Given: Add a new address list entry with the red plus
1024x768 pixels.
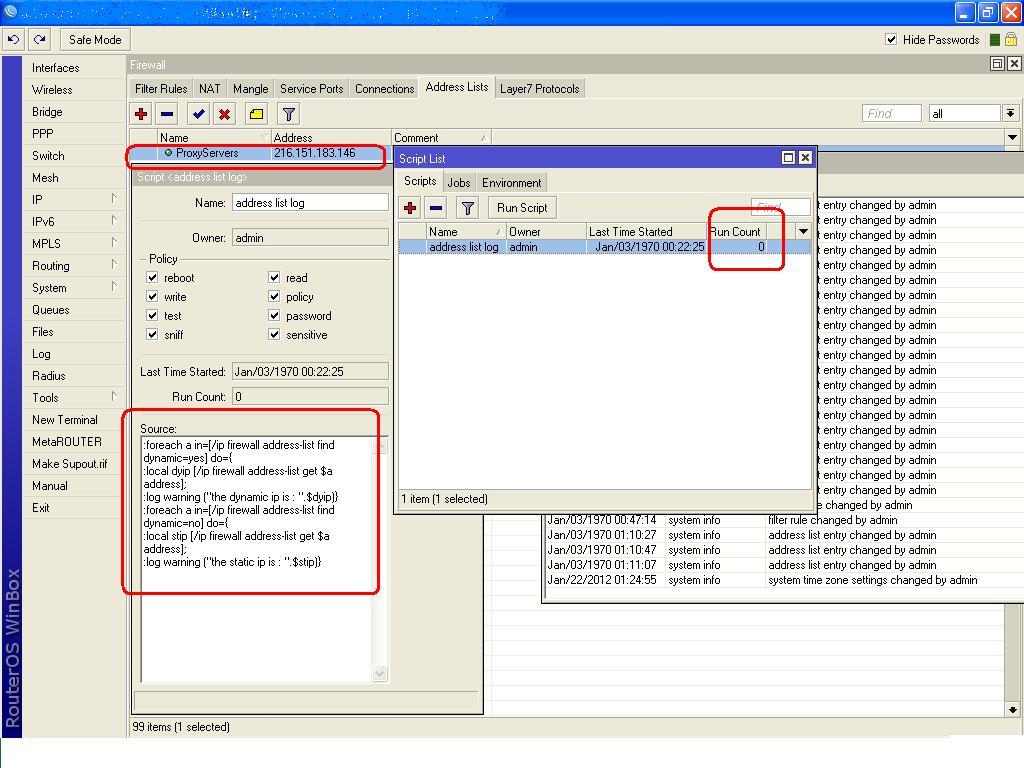Looking at the screenshot, I should tap(141, 114).
